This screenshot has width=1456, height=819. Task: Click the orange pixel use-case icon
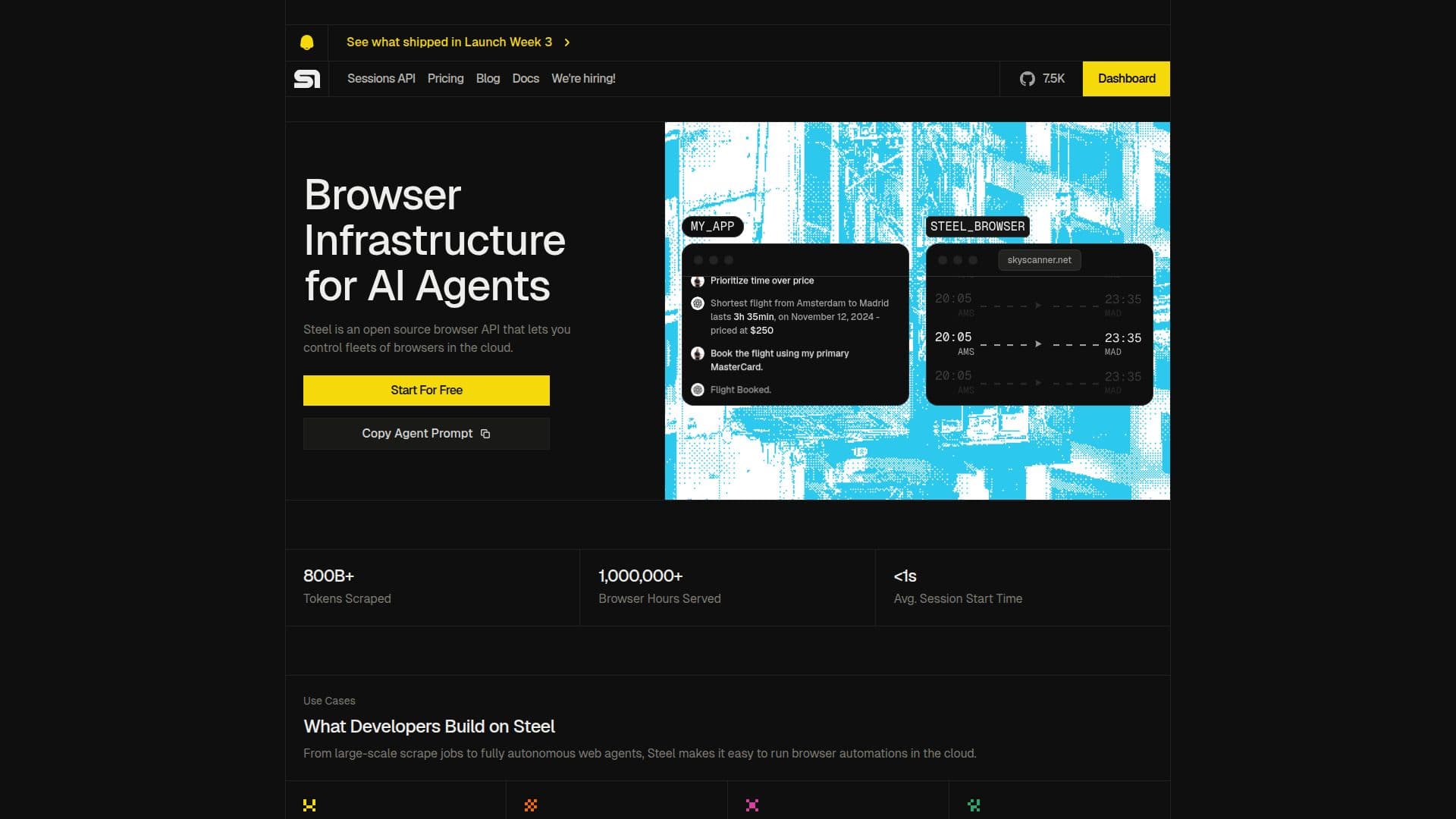click(x=531, y=805)
